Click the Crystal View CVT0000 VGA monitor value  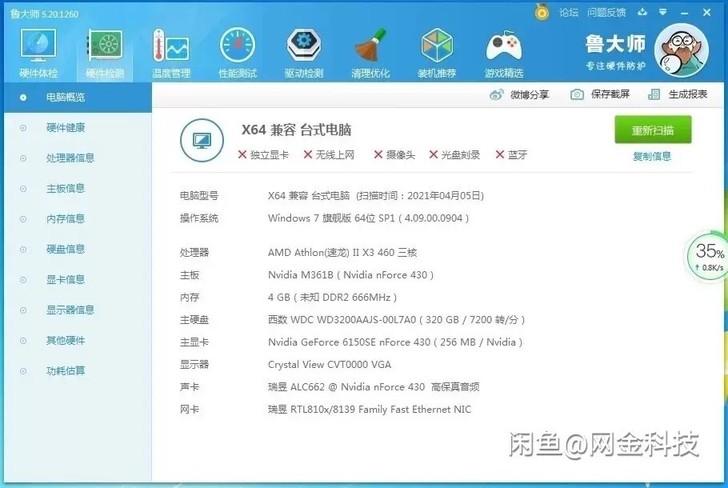pos(329,364)
